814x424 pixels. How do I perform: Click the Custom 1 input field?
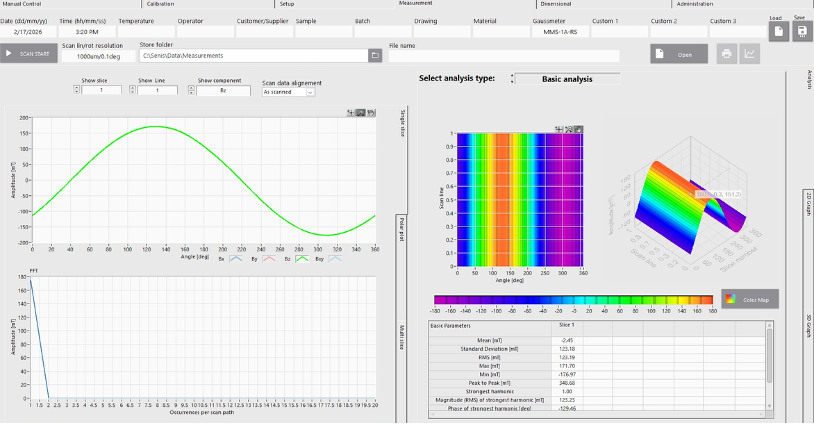click(619, 32)
